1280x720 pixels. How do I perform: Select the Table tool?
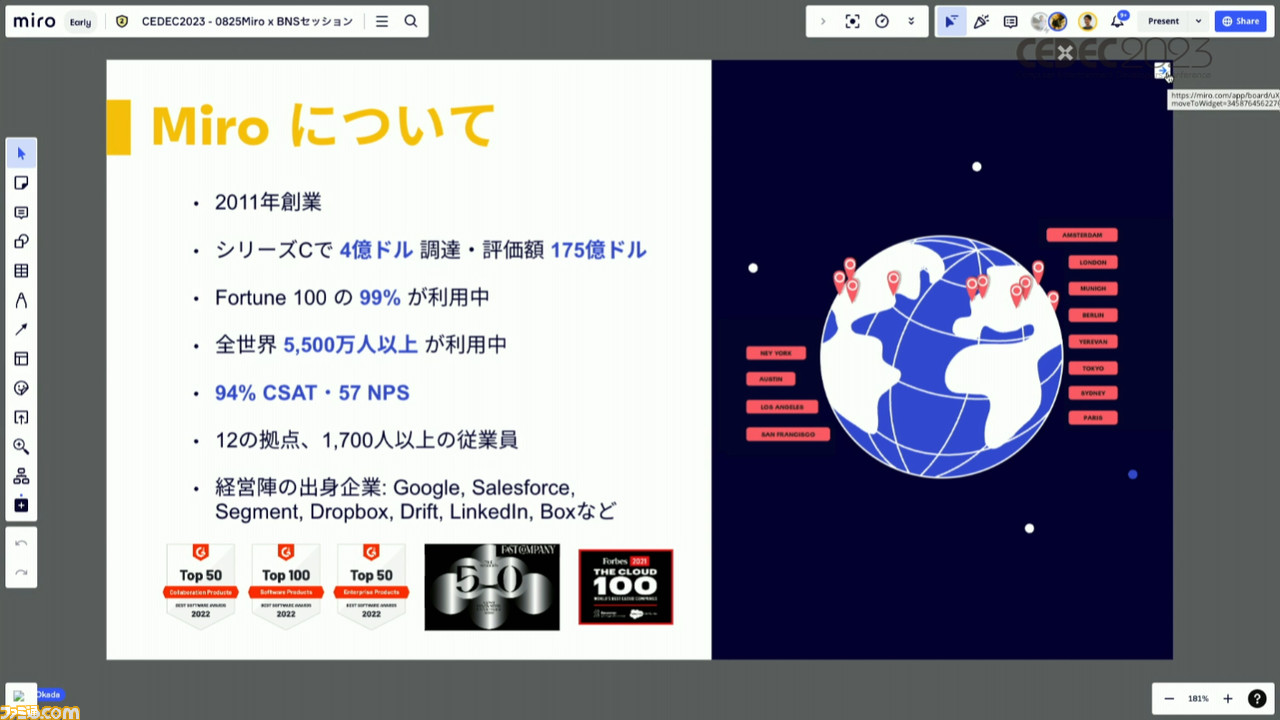(21, 271)
